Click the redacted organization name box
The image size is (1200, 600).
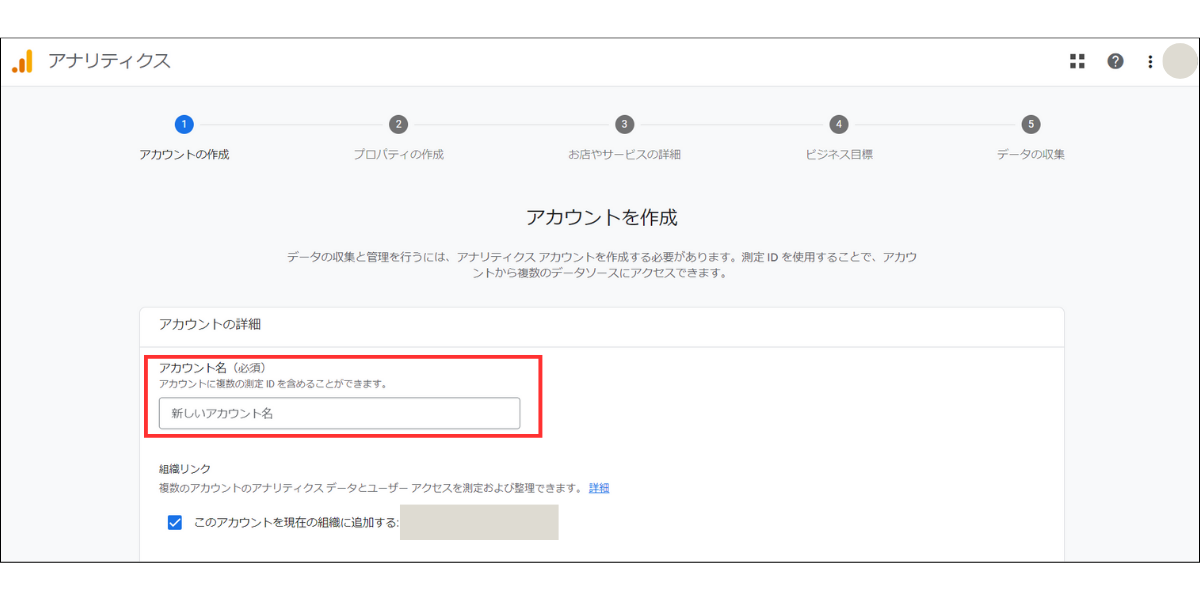click(x=479, y=522)
